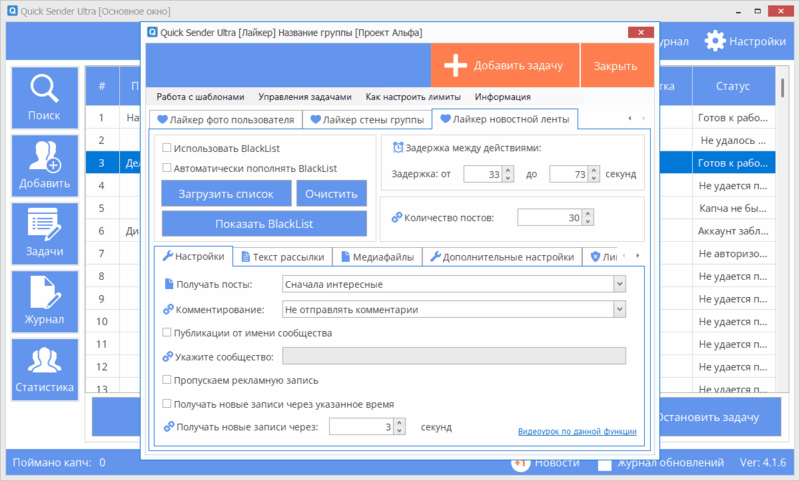Check Пропускаем рекламную запись option
The height and width of the screenshot is (481, 800).
167,380
